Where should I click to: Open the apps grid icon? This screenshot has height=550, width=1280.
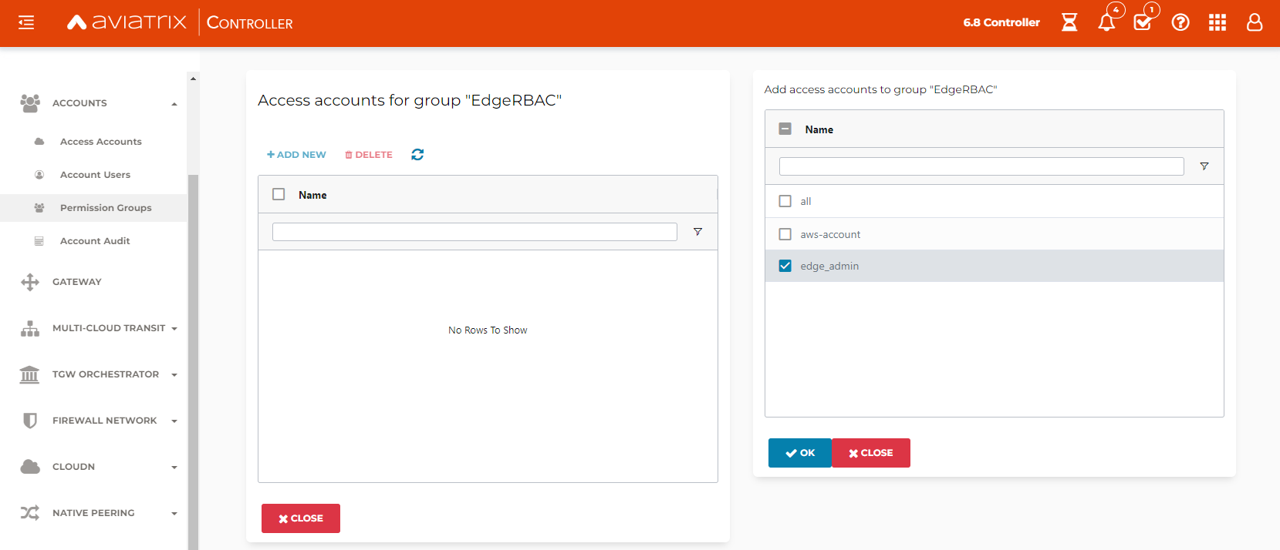click(x=1217, y=22)
